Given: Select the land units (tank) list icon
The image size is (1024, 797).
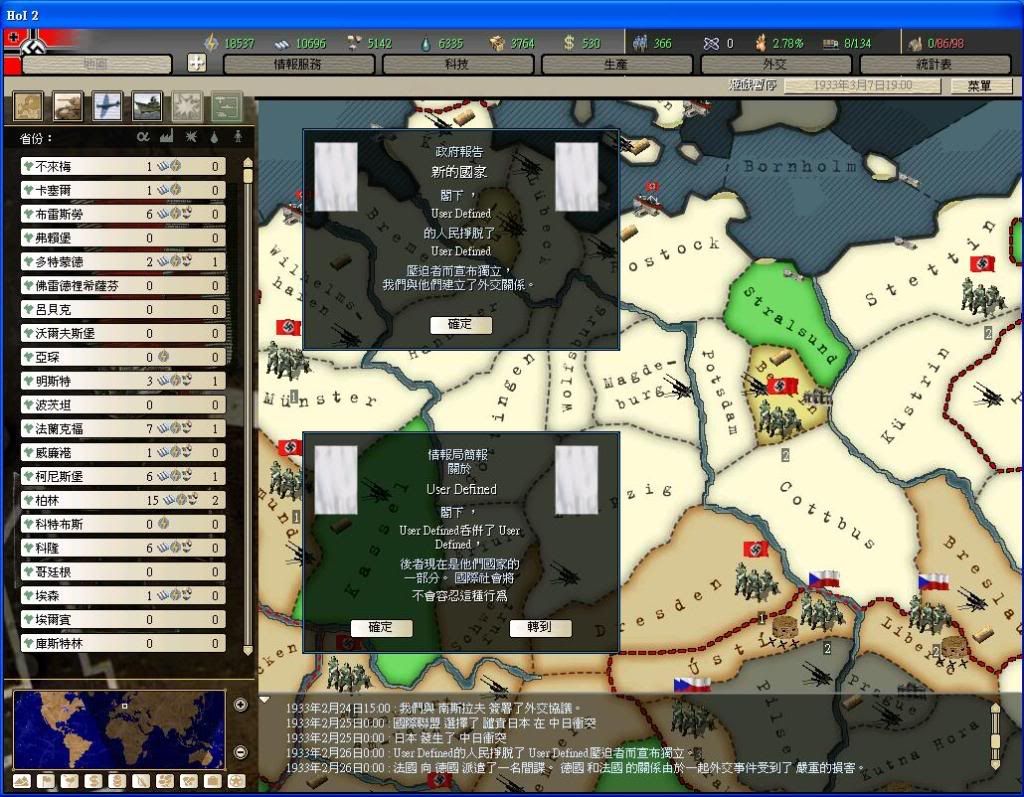Looking at the screenshot, I should tap(68, 105).
